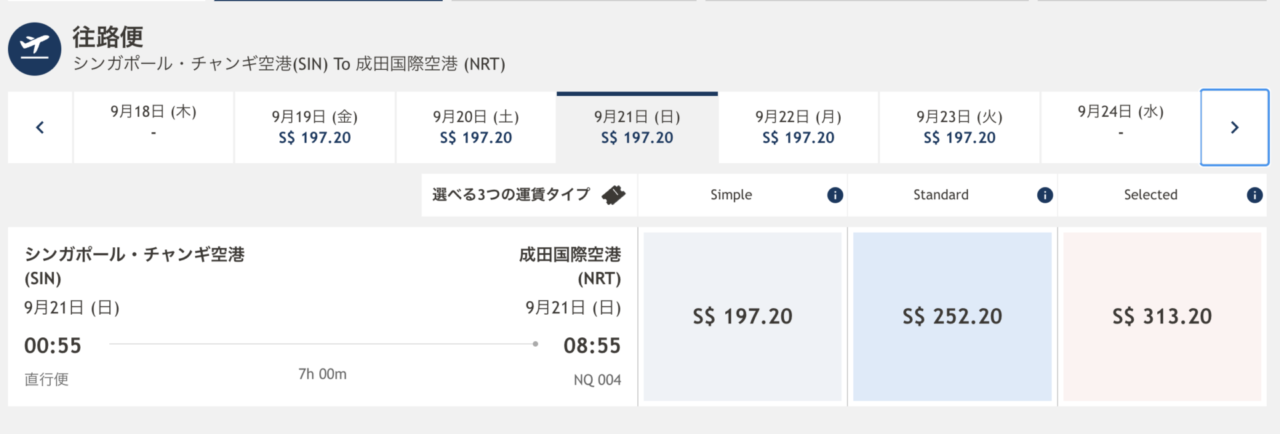Choose the Simple fare S$ 197.20

(742, 317)
